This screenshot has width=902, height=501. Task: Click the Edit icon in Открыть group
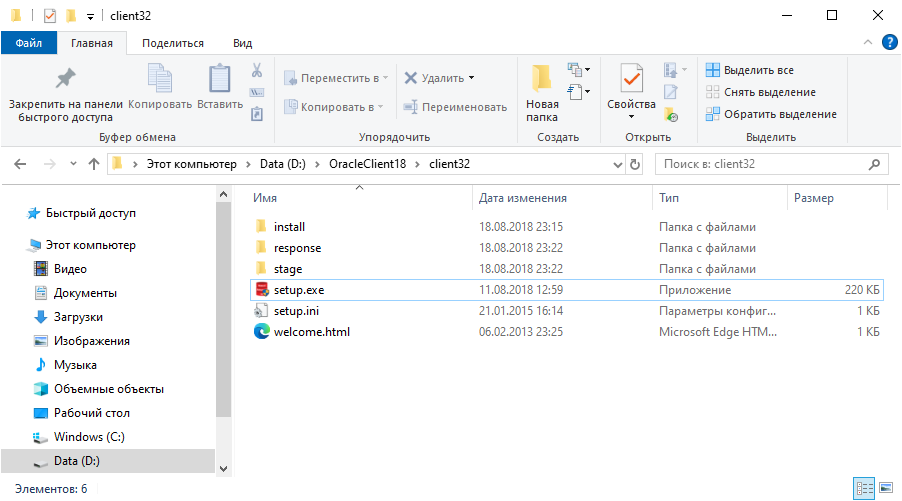click(671, 92)
